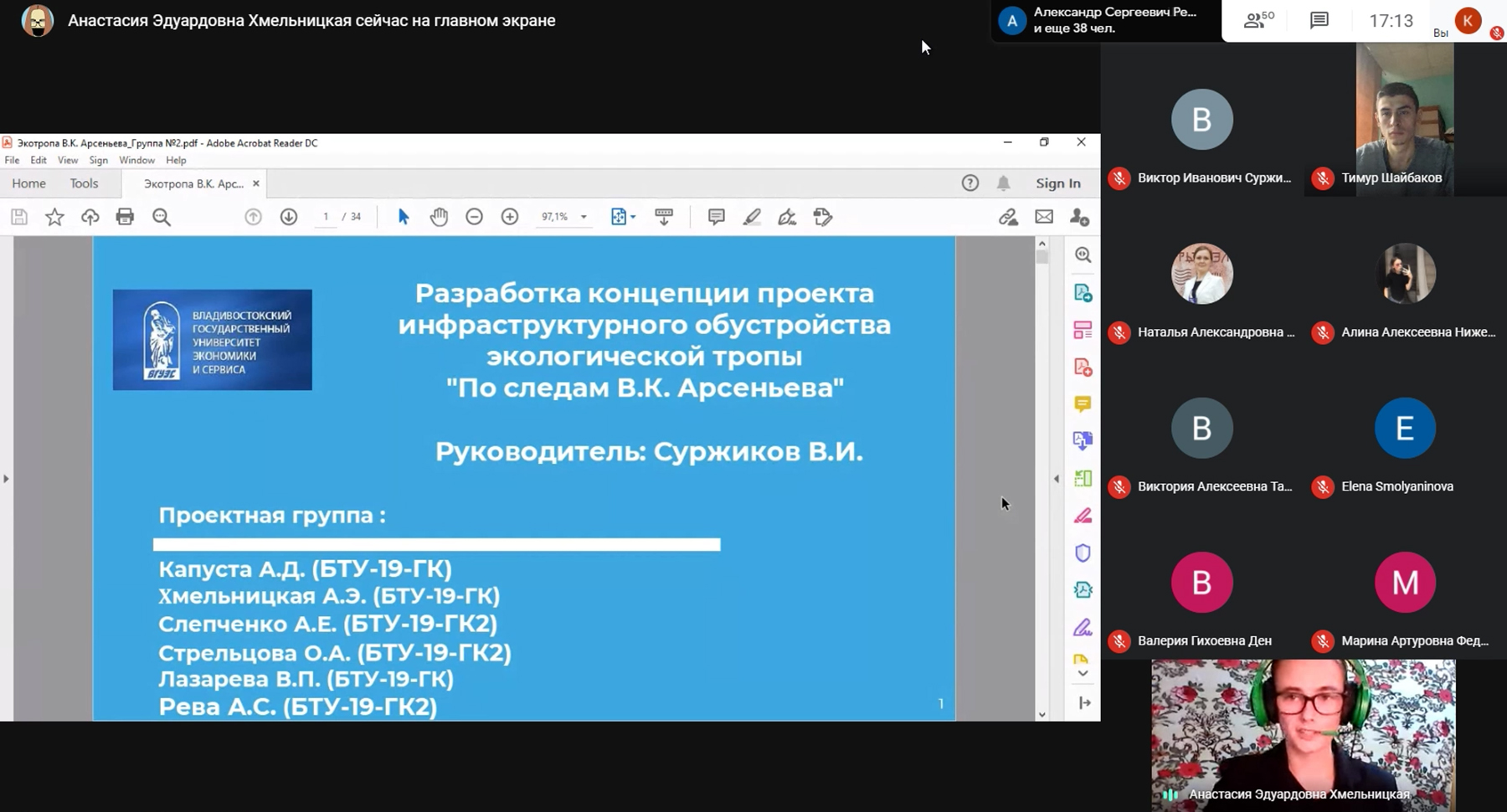
Task: Open pink Redact tool in right pane
Action: 1083,516
